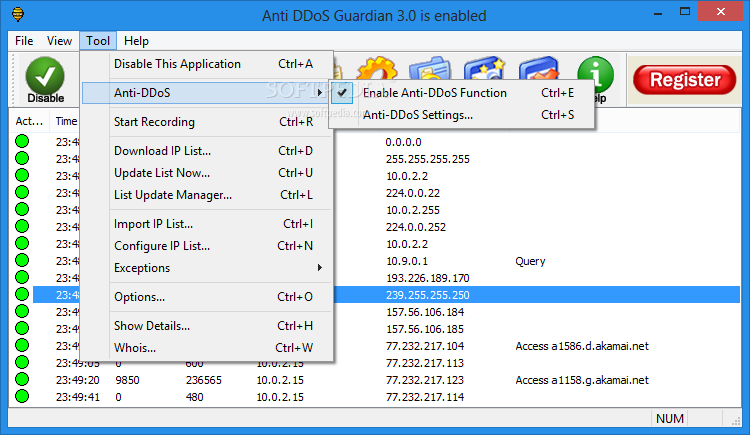Viewport: 750px width, 435px height.
Task: Click the red Register button
Action: (x=684, y=79)
